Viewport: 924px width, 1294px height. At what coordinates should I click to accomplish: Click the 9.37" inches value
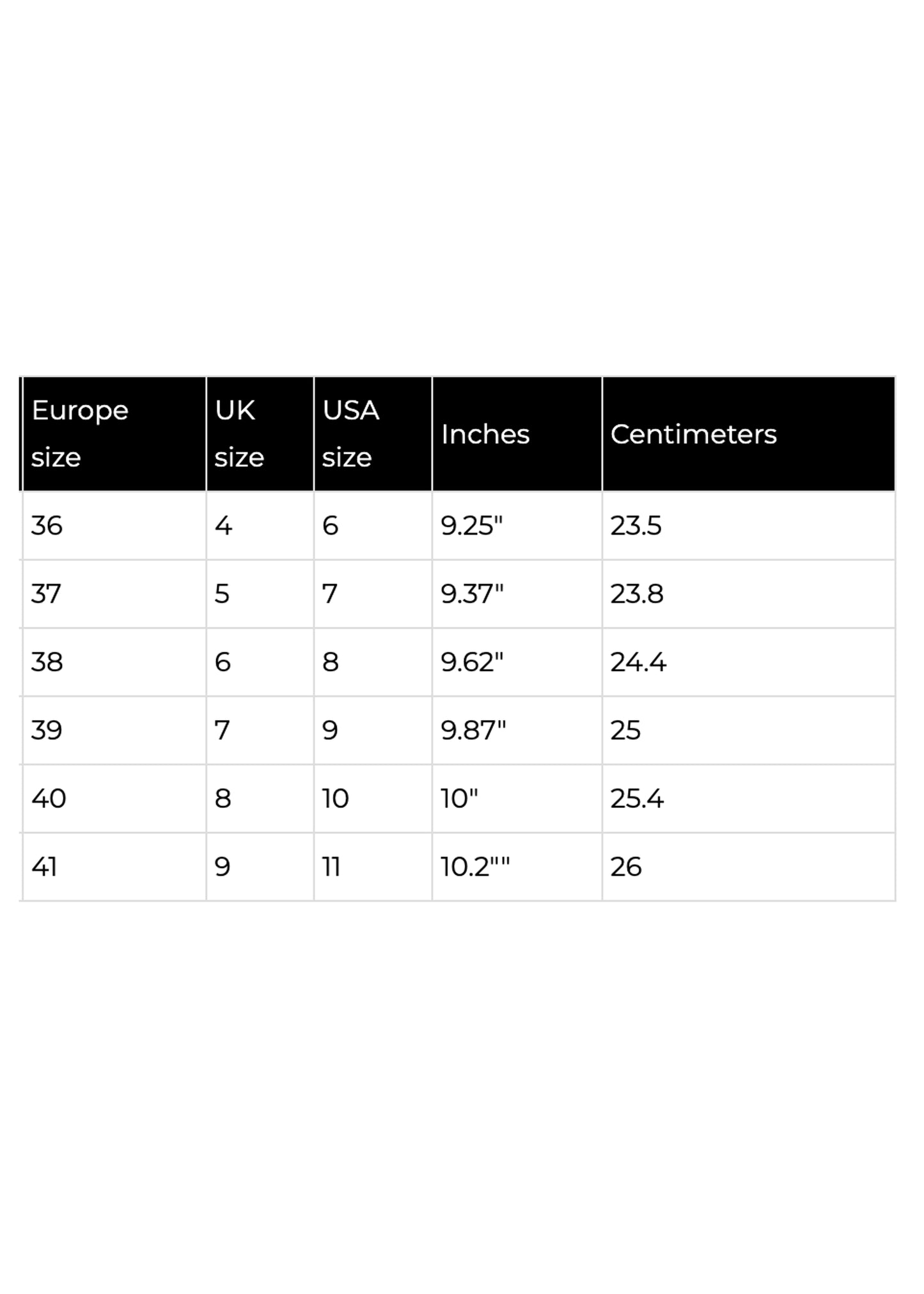472,594
